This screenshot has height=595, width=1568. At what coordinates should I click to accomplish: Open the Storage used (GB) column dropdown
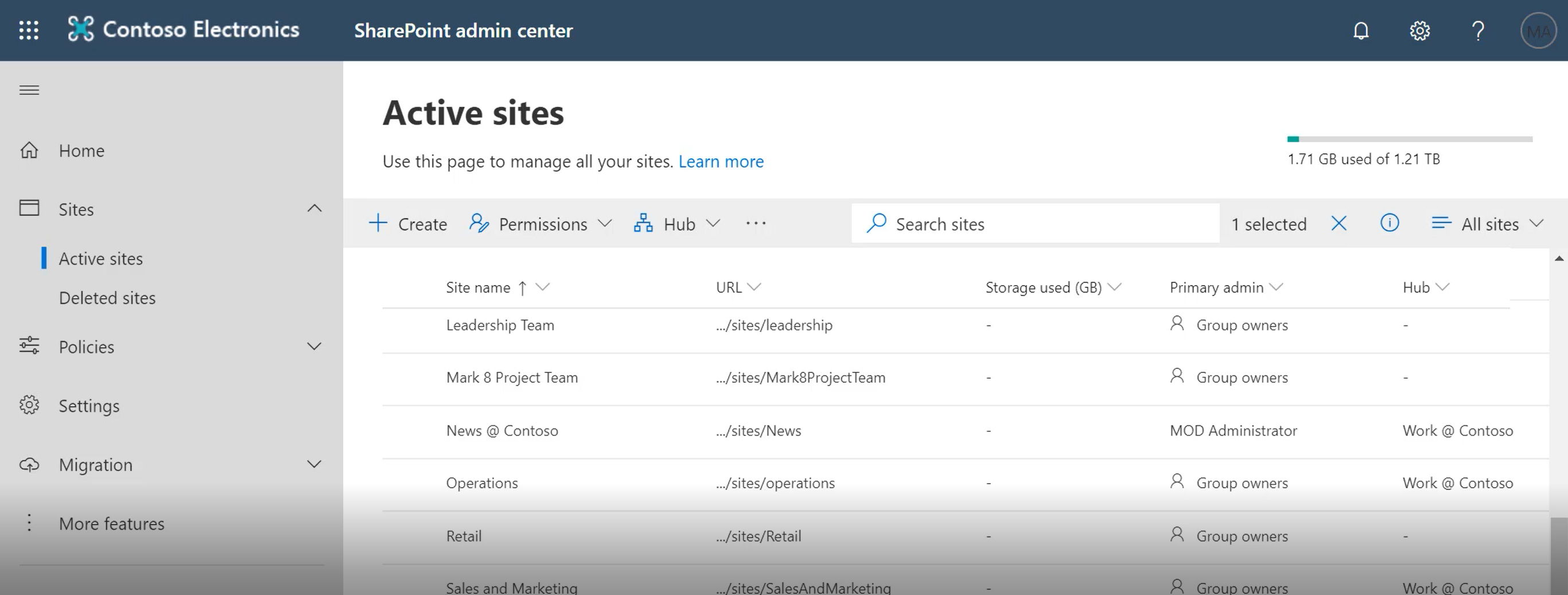click(x=1114, y=287)
